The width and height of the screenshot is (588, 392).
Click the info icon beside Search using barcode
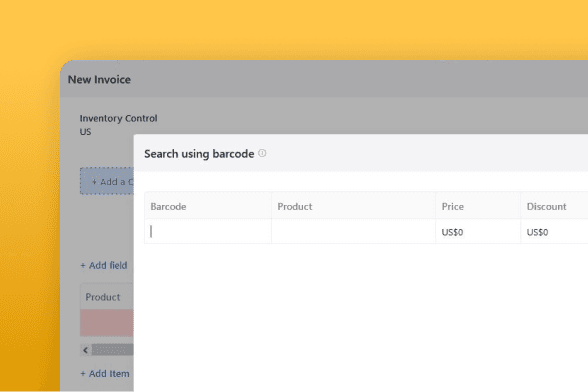[262, 153]
